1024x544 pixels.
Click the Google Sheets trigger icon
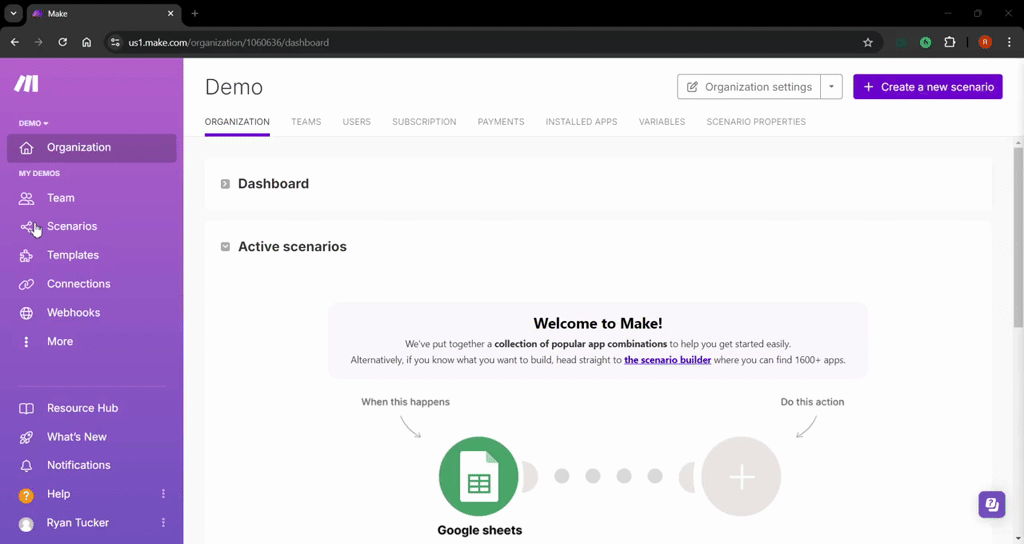pos(479,476)
